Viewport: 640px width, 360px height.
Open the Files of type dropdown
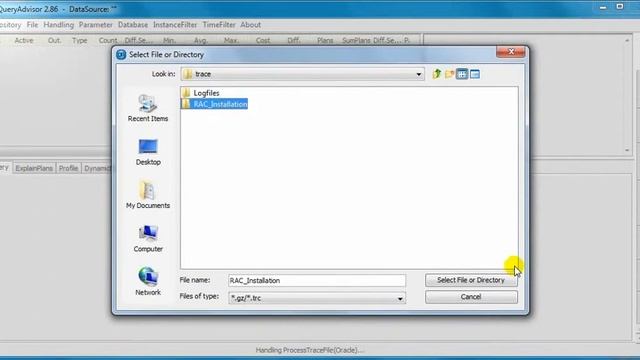pos(400,298)
